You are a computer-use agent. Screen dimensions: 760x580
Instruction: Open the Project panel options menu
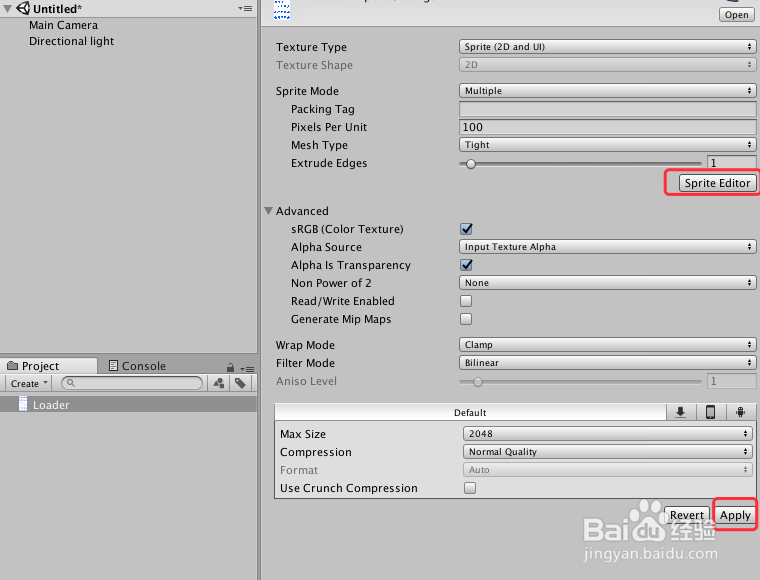pos(247,369)
